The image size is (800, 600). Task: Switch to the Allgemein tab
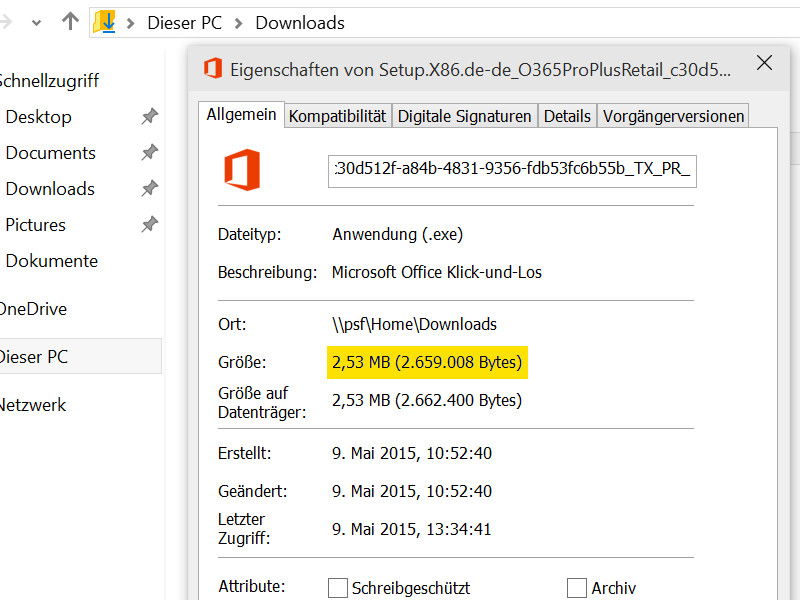241,115
